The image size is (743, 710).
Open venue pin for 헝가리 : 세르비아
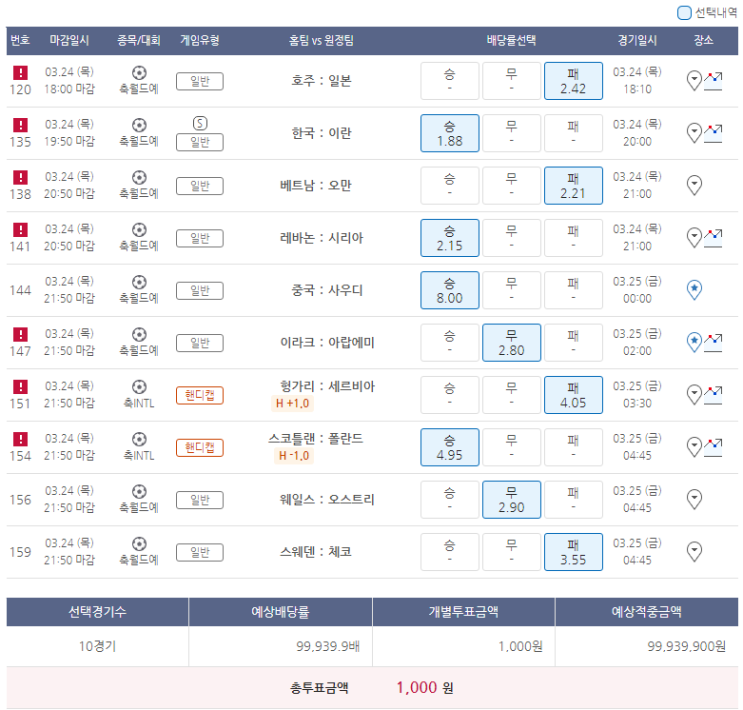pos(694,395)
